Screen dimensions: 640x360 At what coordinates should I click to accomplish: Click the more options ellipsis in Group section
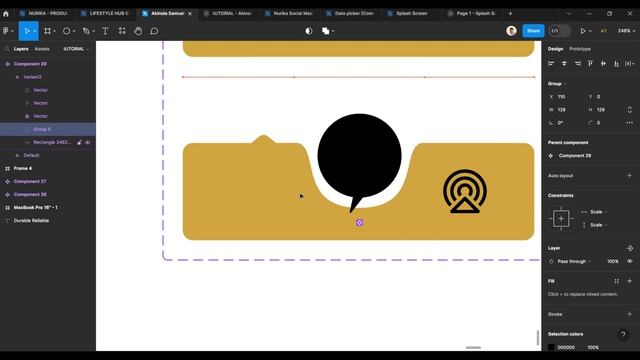click(x=629, y=123)
